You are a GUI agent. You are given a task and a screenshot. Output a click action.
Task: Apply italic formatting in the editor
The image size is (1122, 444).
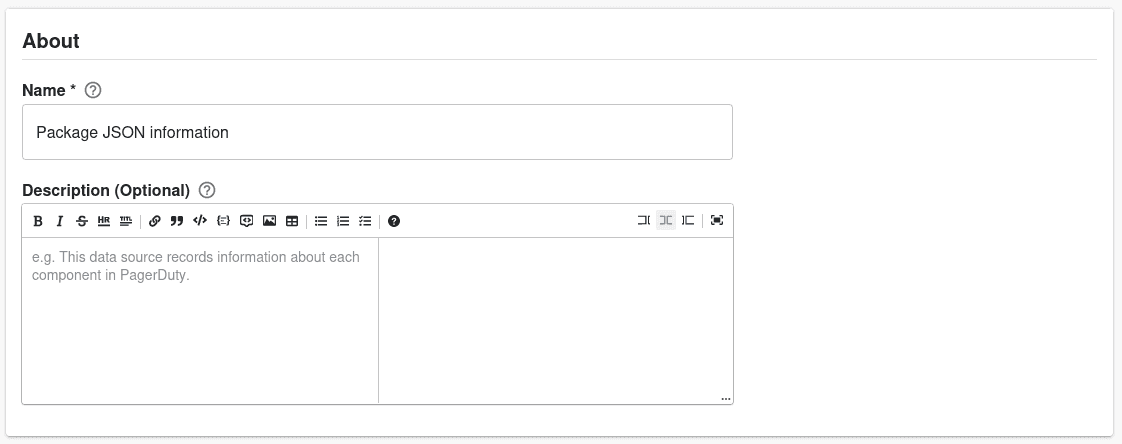(x=60, y=221)
